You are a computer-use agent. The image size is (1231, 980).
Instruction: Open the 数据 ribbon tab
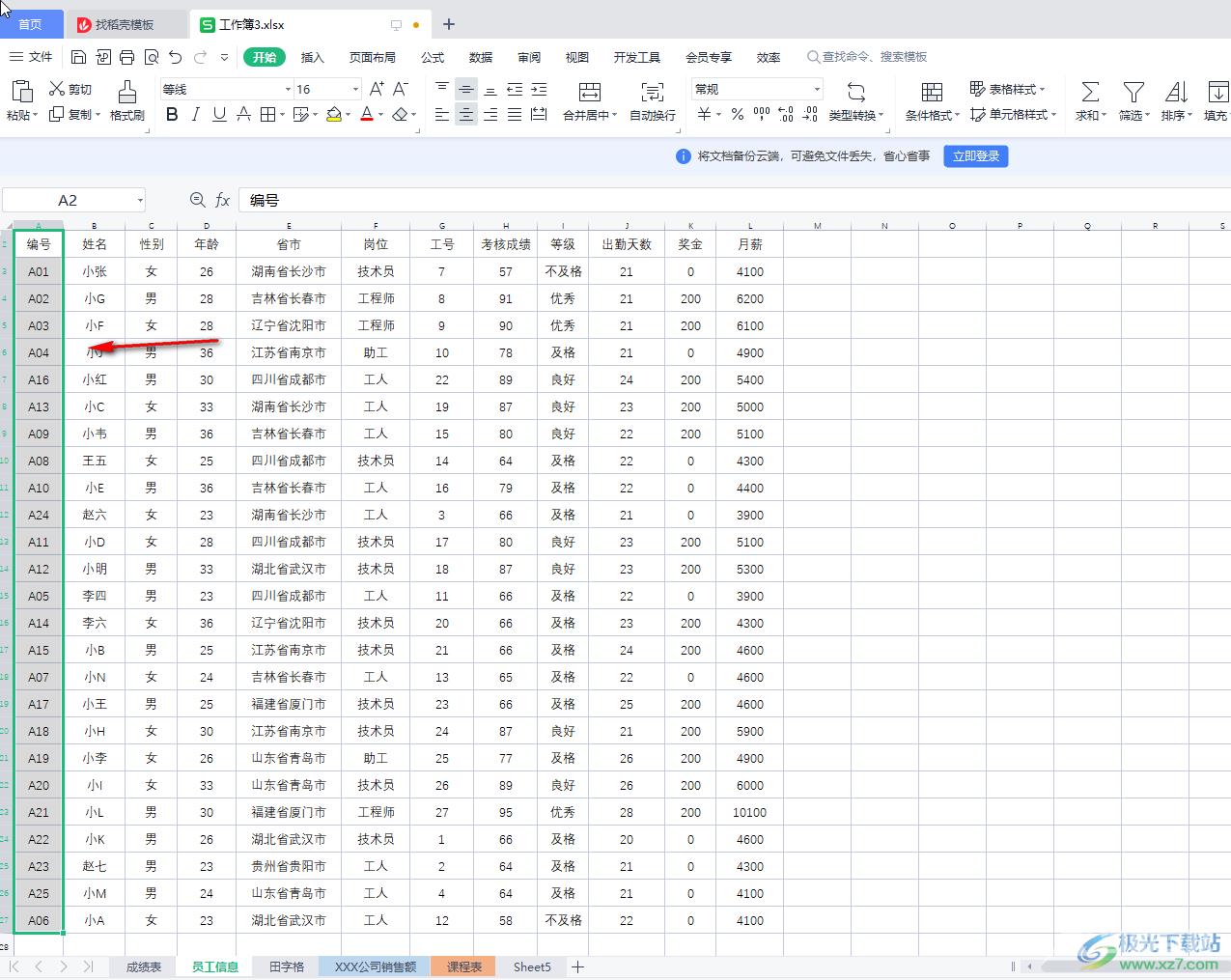pyautogui.click(x=481, y=57)
